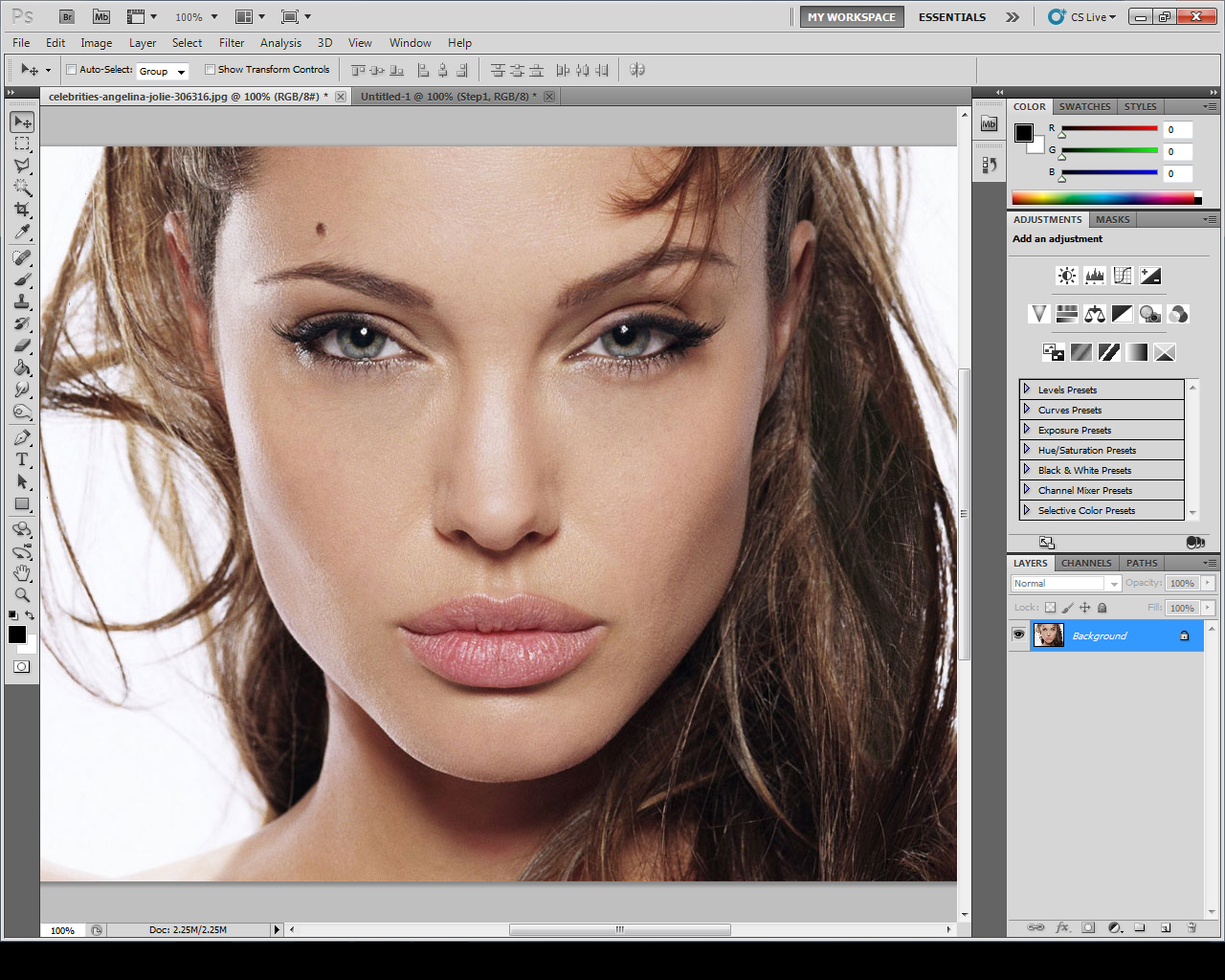The width and height of the screenshot is (1225, 980).
Task: Enable the Auto-Select checkbox
Action: pos(72,70)
